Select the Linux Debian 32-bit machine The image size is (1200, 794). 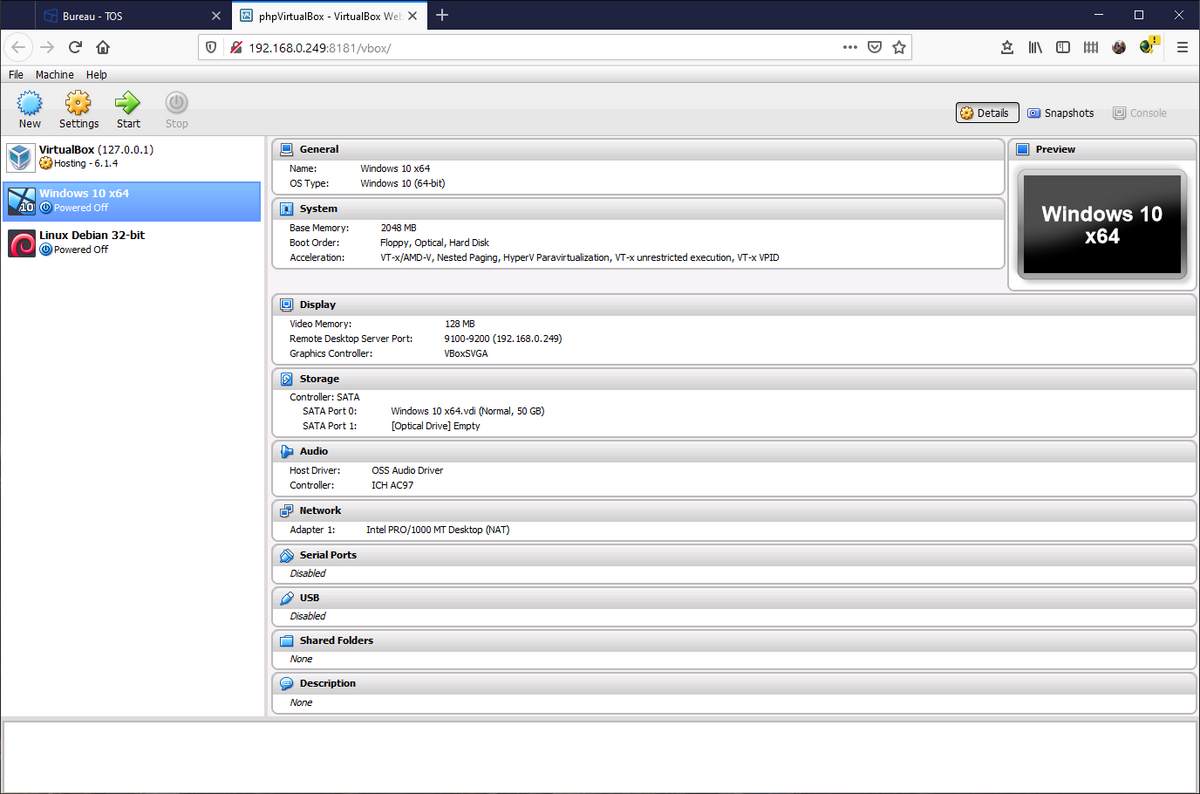132,243
